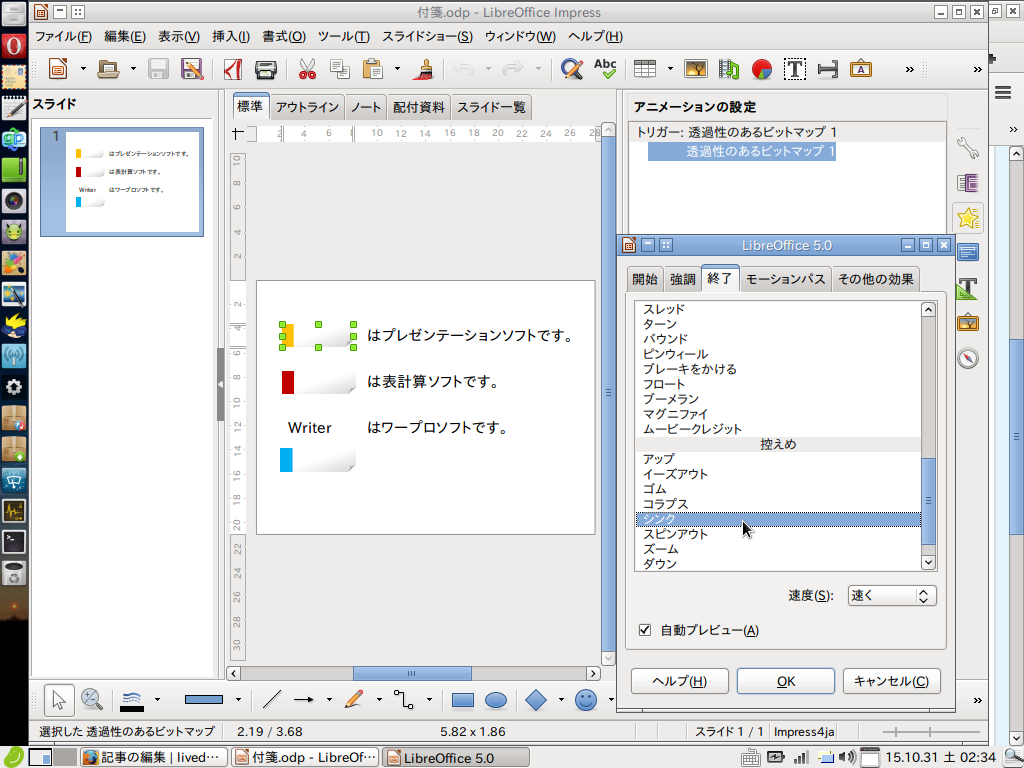Select the スピンアウト effect
1024x768 pixels.
pyautogui.click(x=778, y=534)
